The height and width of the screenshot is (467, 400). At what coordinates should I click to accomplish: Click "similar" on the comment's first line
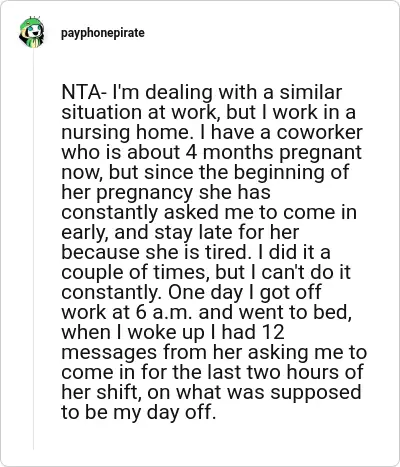(x=311, y=92)
